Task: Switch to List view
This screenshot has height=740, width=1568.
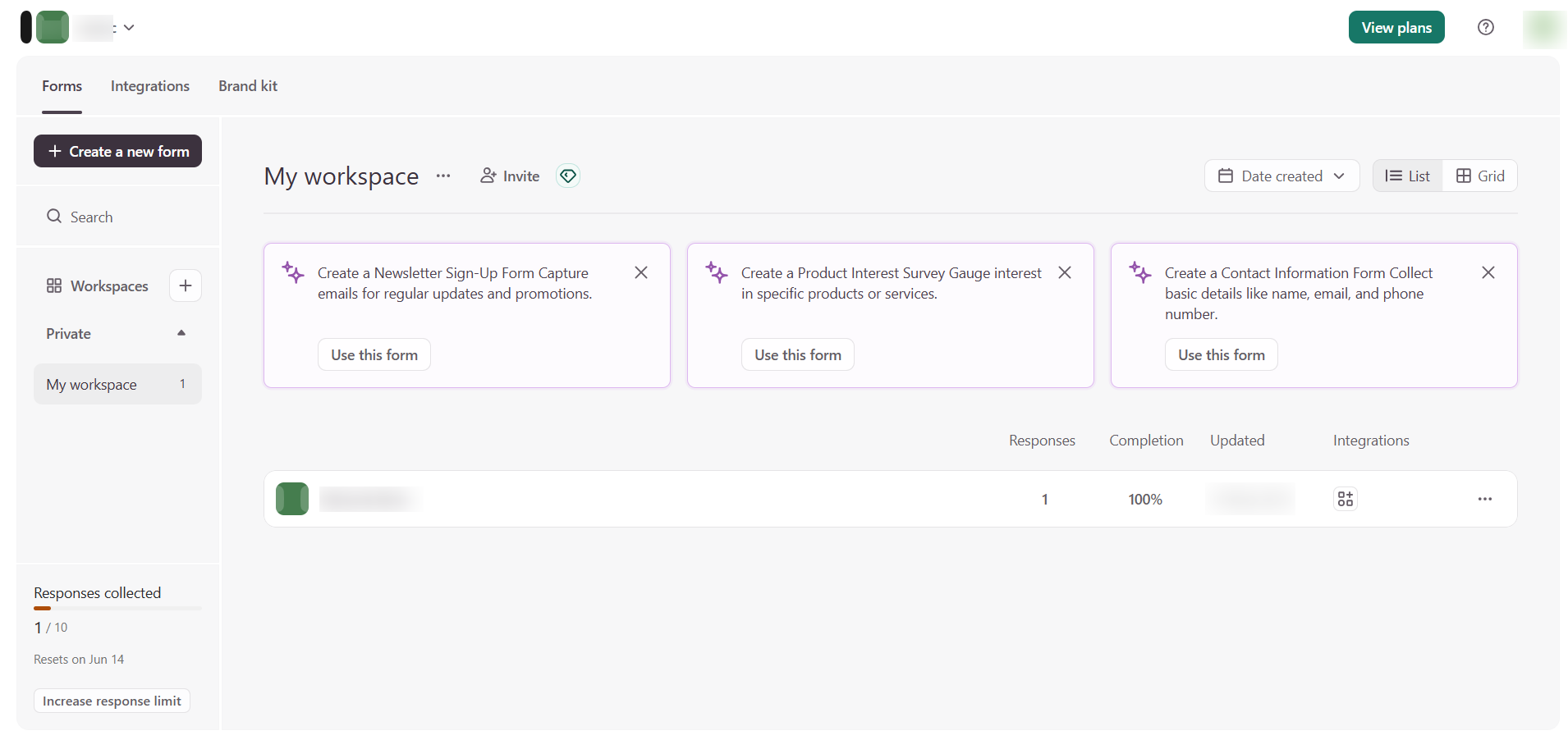Action: point(1407,176)
